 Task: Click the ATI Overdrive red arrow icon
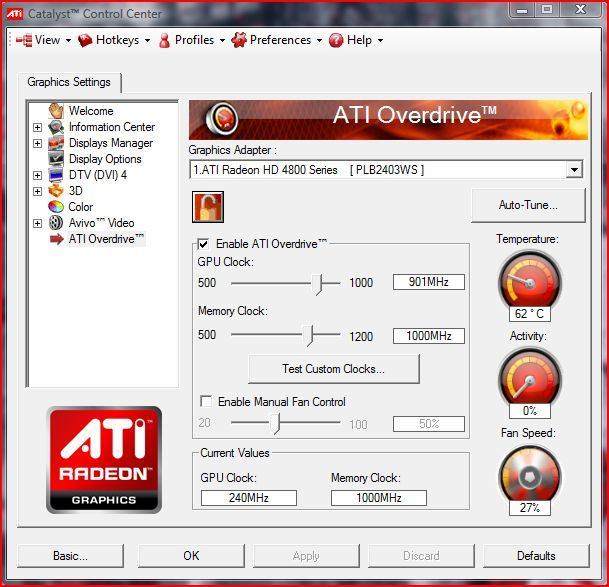[x=57, y=239]
